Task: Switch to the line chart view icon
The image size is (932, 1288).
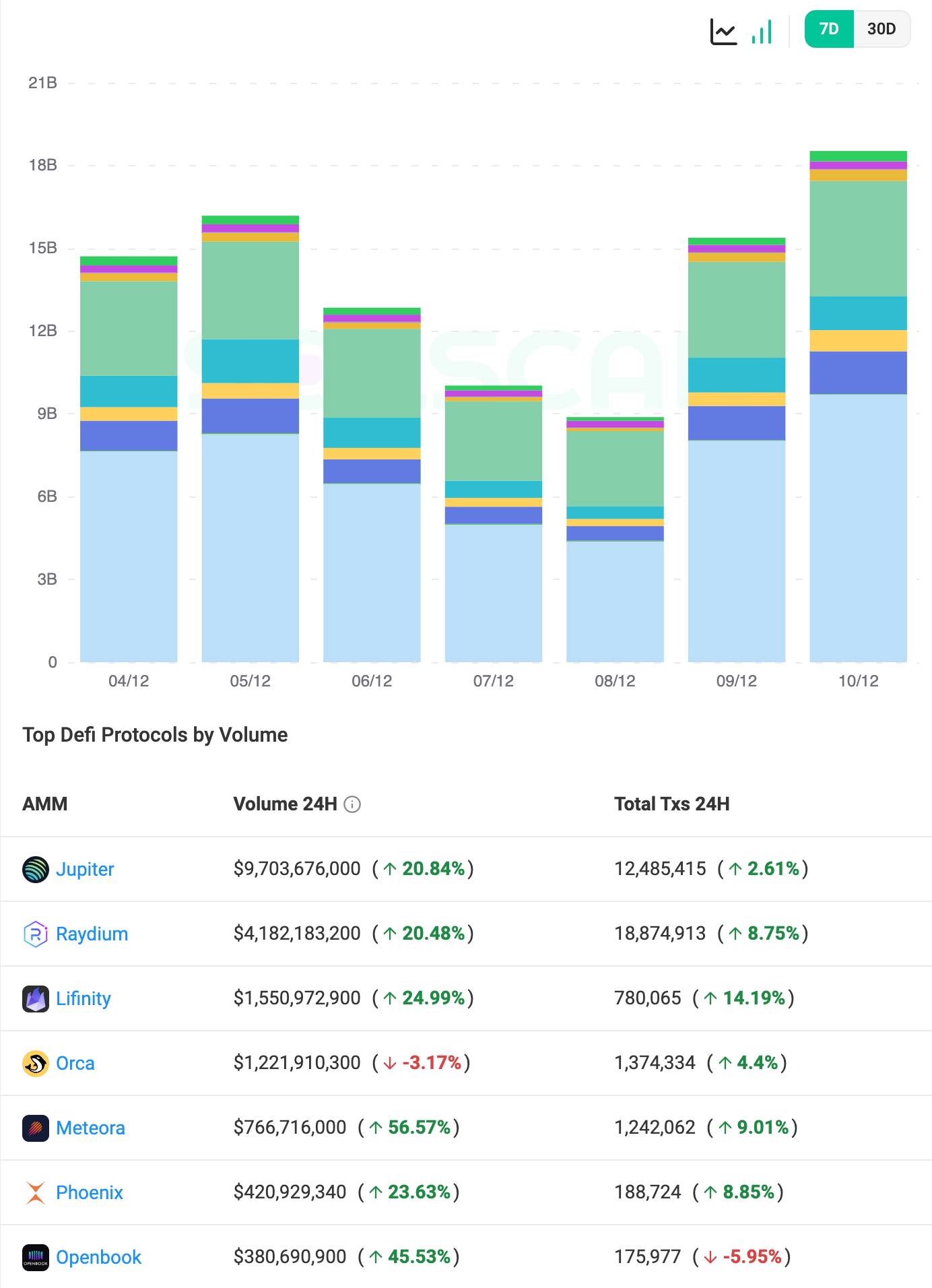Action: [723, 31]
